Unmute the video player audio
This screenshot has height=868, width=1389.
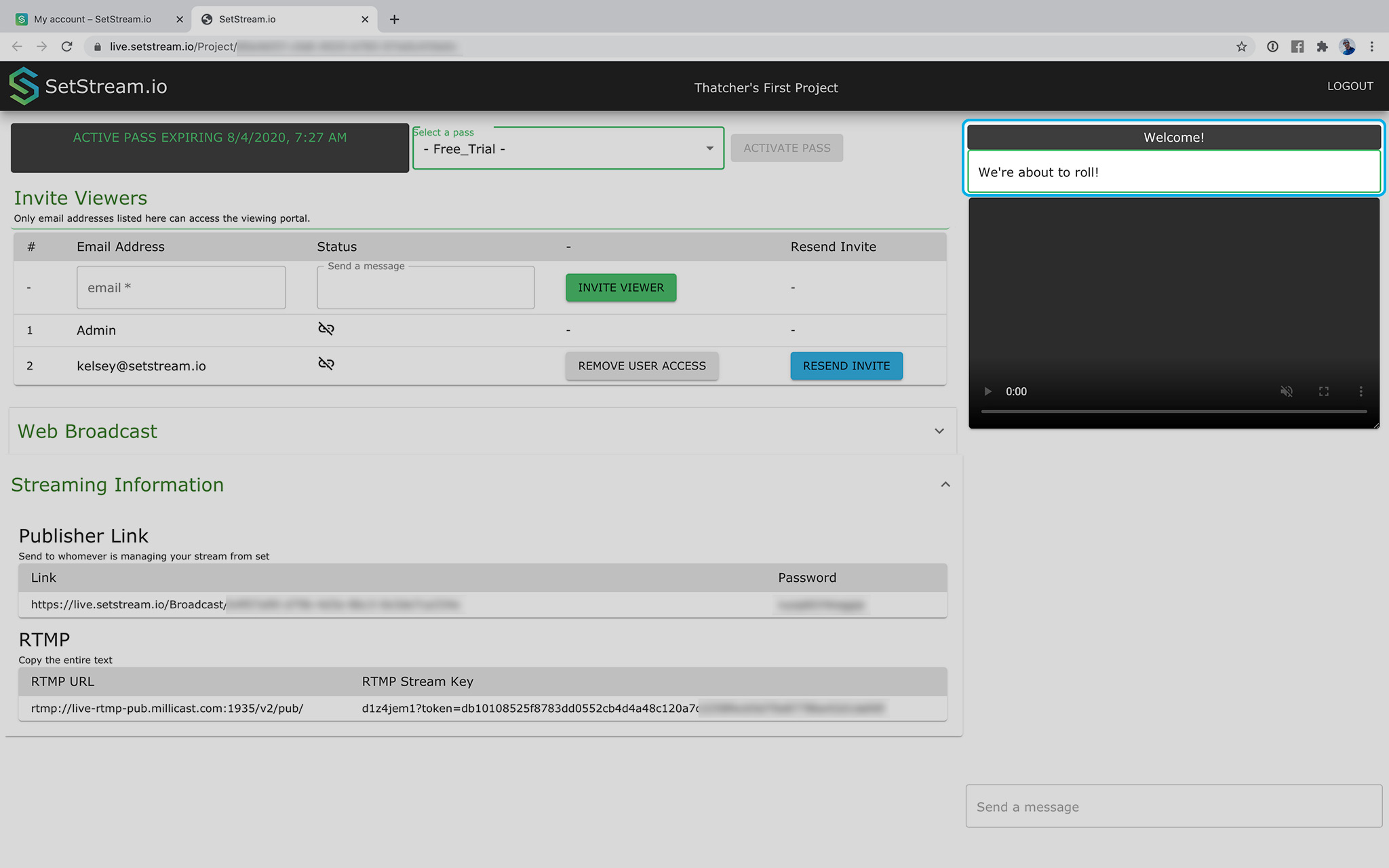(x=1287, y=391)
